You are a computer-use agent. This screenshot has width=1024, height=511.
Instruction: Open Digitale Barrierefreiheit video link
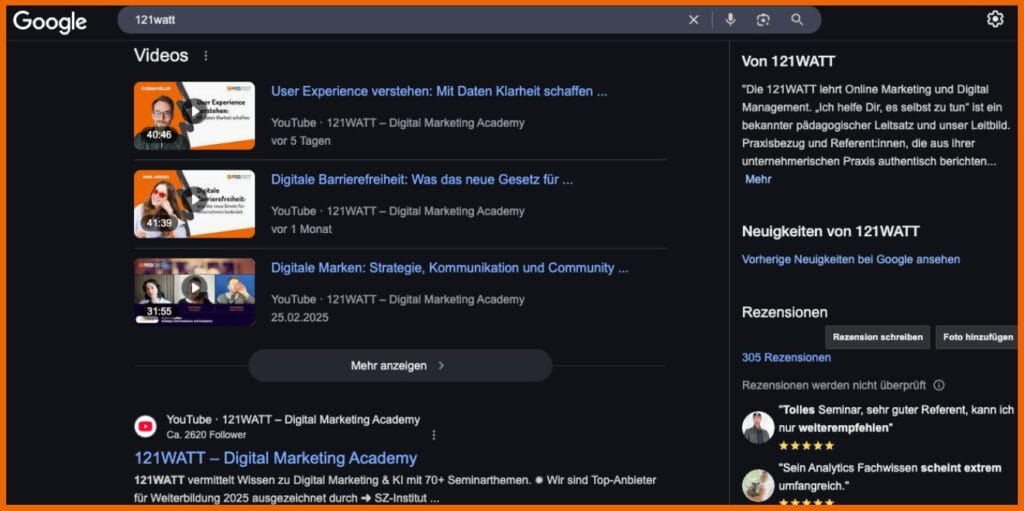tap(421, 180)
